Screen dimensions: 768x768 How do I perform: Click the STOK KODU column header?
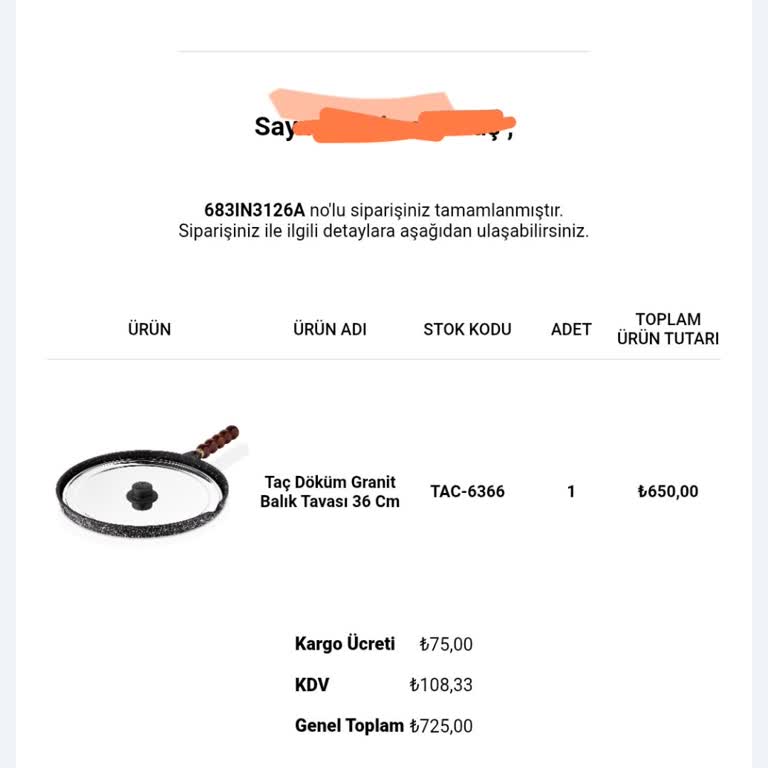pyautogui.click(x=467, y=329)
